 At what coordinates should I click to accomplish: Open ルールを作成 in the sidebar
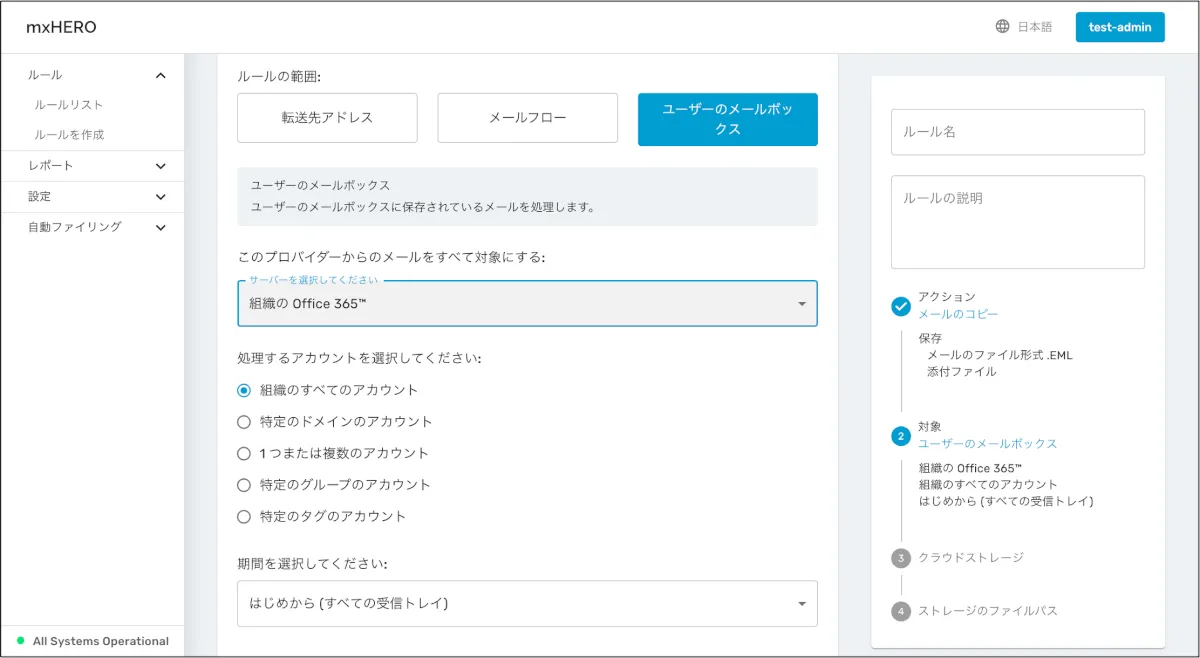coord(69,135)
